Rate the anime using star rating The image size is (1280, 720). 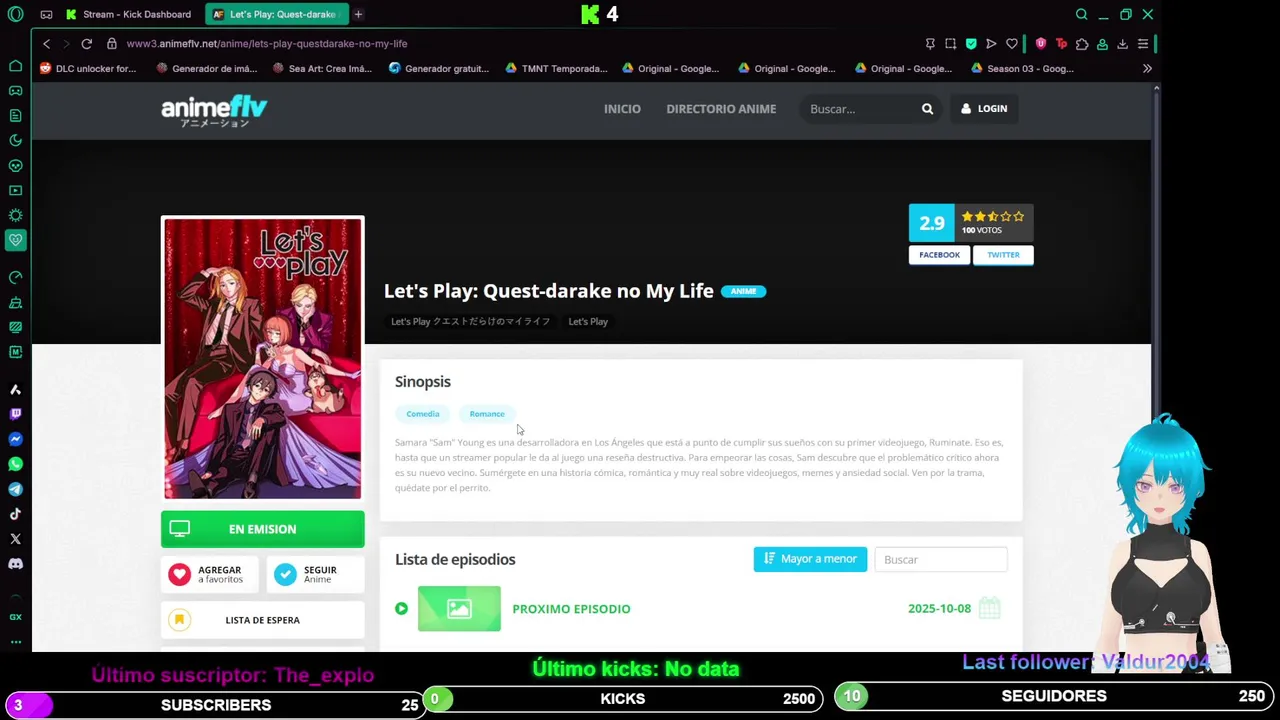pyautogui.click(x=992, y=217)
